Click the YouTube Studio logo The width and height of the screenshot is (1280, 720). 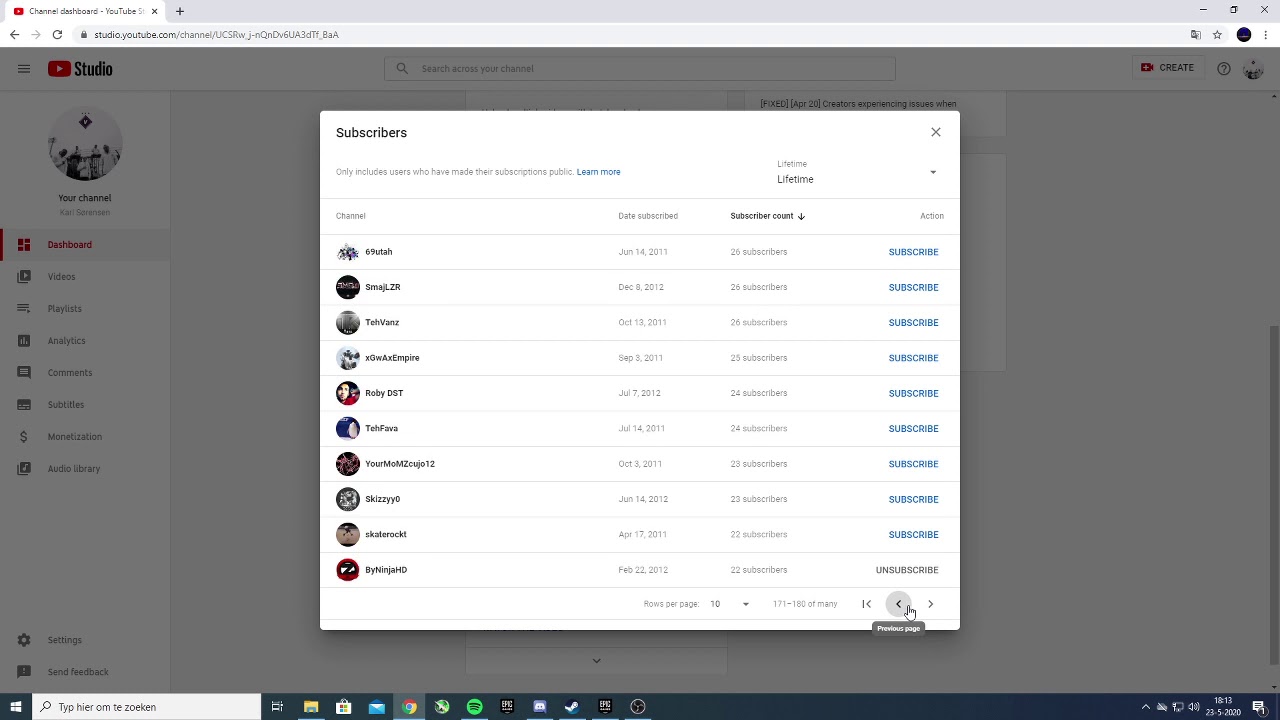pyautogui.click(x=80, y=69)
